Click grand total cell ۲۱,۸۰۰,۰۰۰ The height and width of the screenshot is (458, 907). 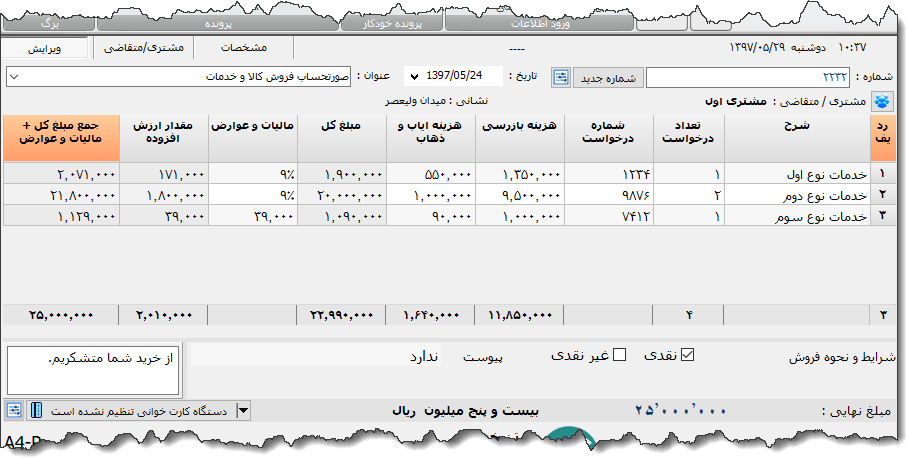tap(61, 195)
